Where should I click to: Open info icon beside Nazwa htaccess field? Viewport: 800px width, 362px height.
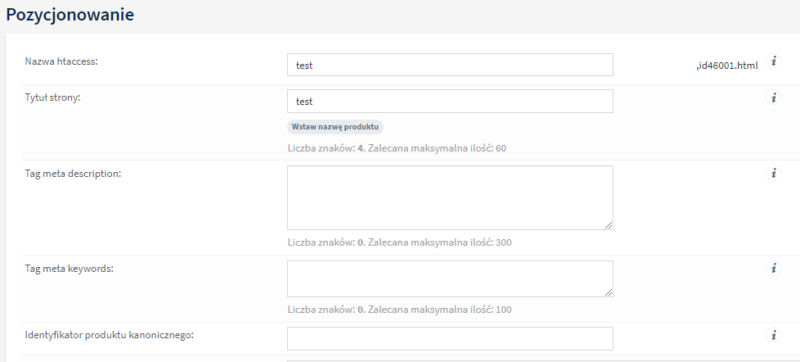[x=773, y=61]
